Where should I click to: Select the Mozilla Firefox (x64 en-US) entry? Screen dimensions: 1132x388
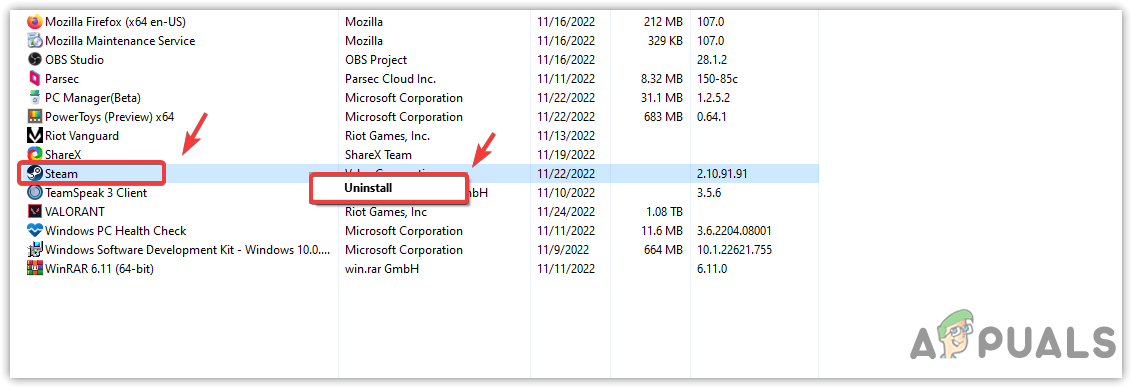tap(116, 22)
